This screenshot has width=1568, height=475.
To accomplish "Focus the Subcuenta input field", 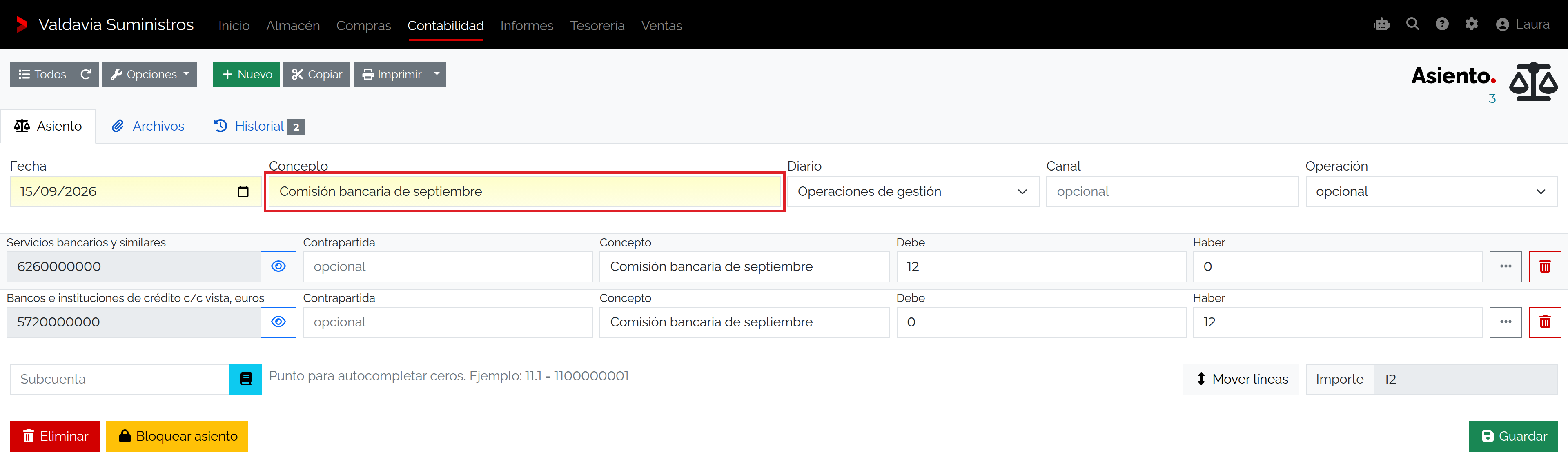I will point(120,379).
